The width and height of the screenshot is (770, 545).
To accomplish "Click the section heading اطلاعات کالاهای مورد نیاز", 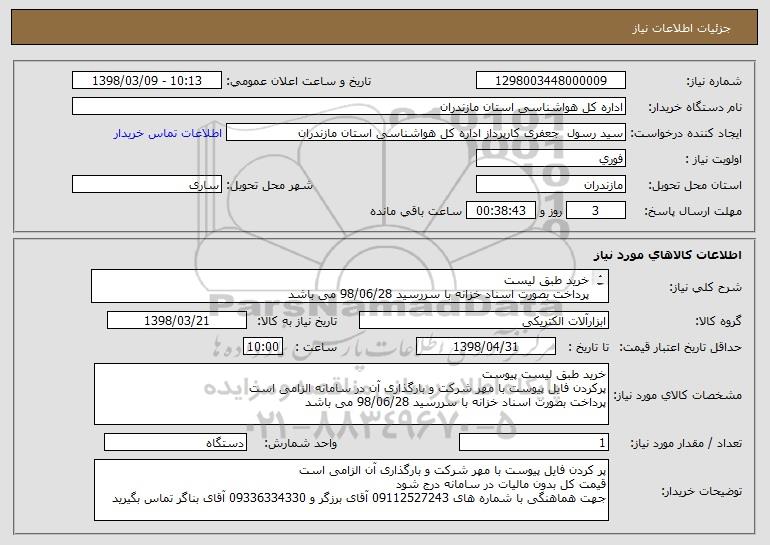I will tap(667, 255).
